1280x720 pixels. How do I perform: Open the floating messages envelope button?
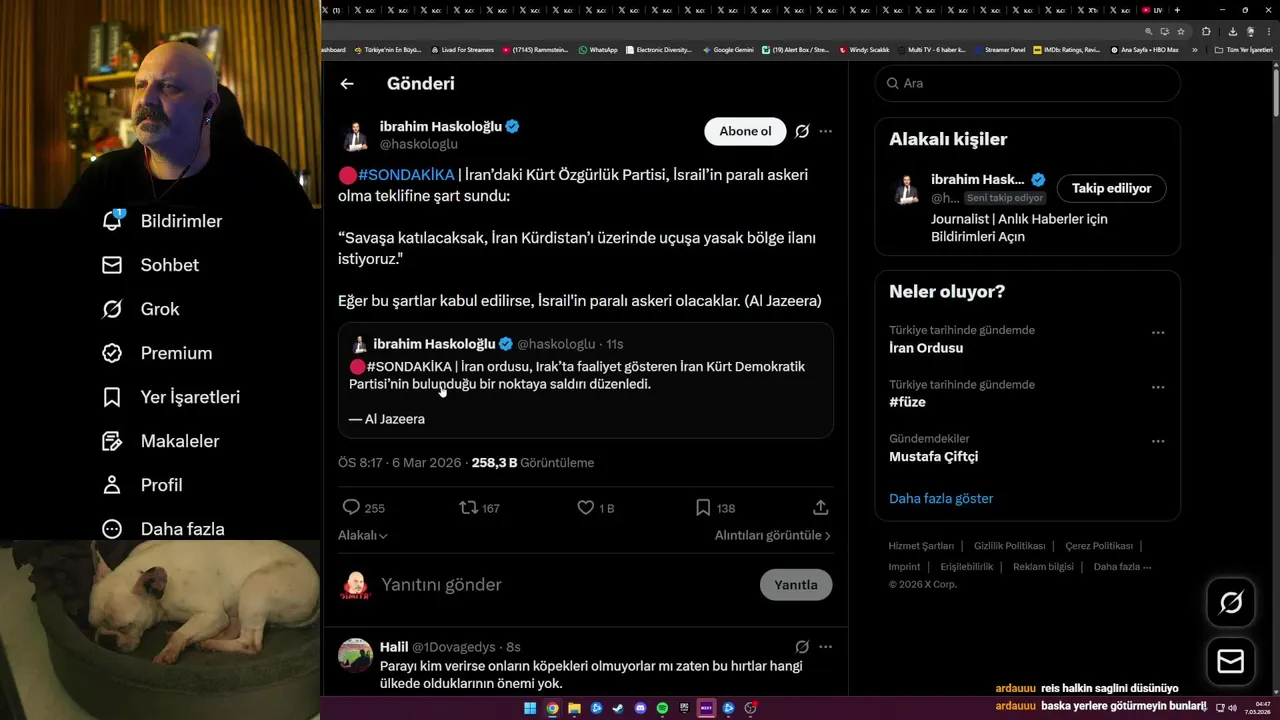(1231, 661)
